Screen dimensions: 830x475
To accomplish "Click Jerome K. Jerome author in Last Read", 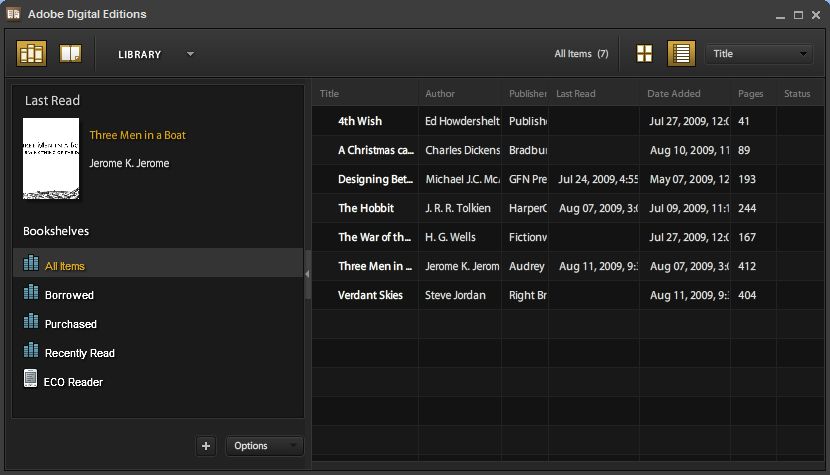I will click(129, 163).
